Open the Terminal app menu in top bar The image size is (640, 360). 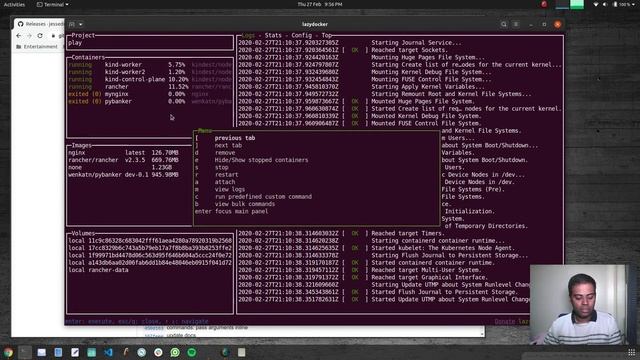(53, 4)
